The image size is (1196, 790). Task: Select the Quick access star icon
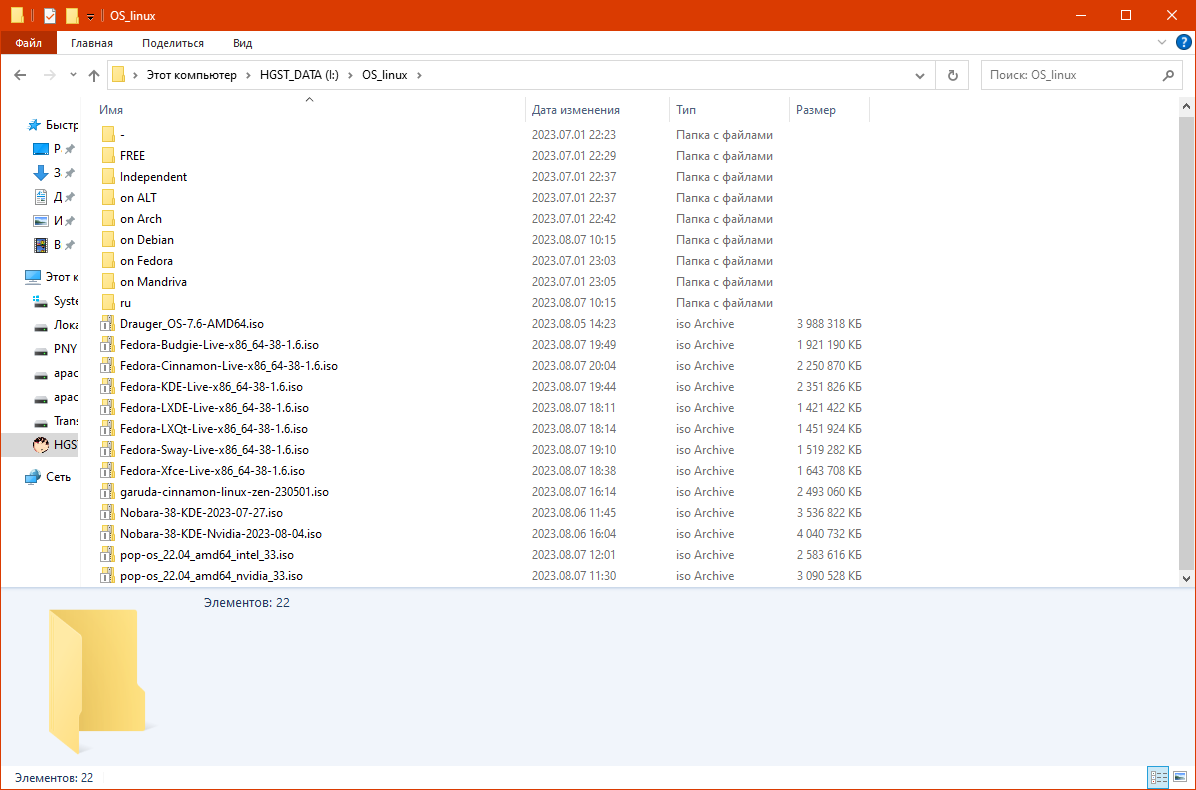[x=34, y=125]
